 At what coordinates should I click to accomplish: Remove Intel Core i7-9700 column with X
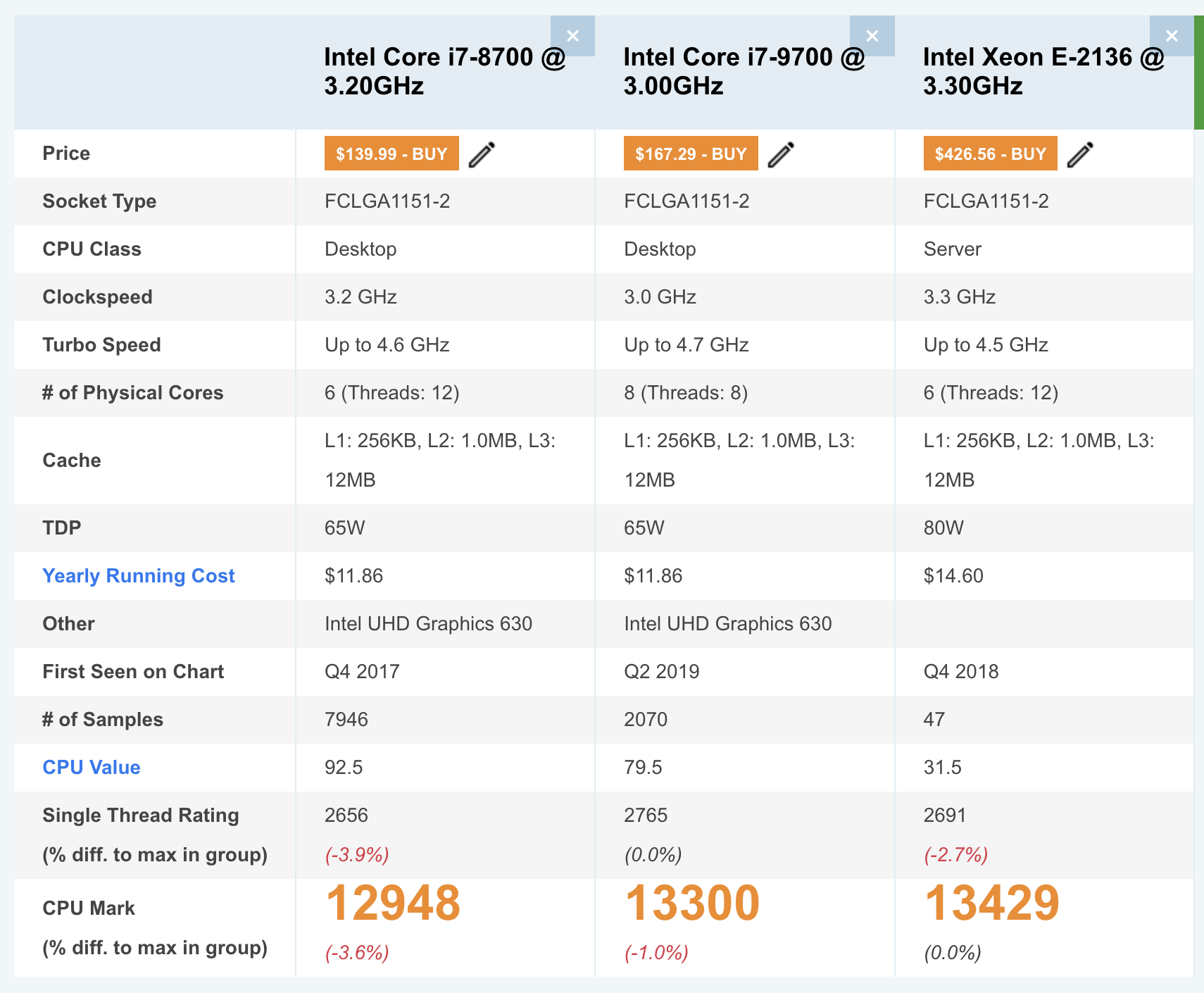point(872,36)
